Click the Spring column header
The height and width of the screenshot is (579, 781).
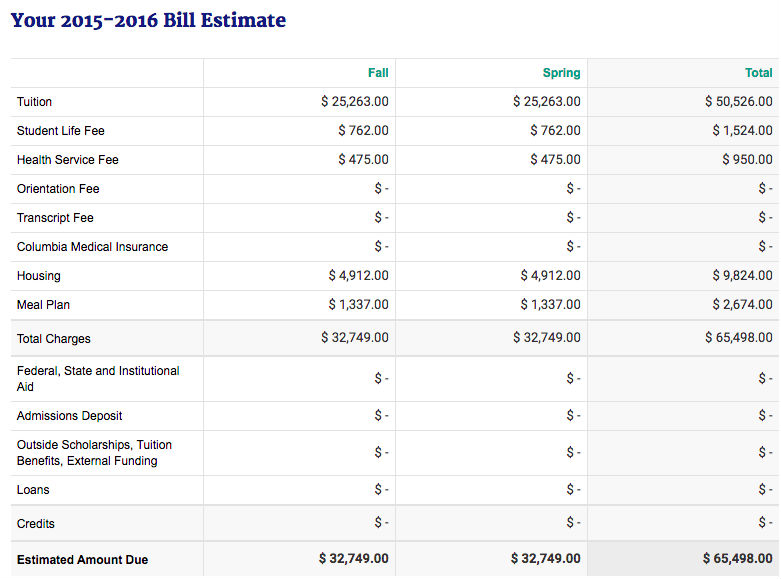click(x=561, y=73)
